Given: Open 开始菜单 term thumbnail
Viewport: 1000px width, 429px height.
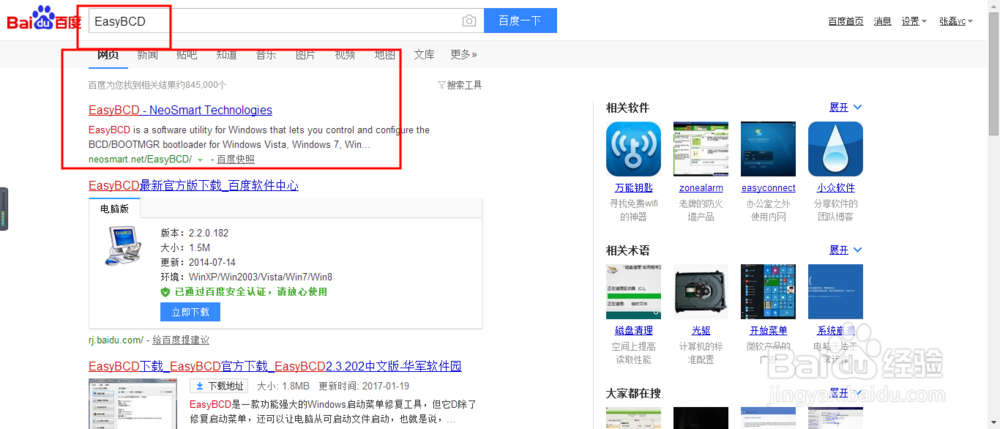Looking at the screenshot, I should 767,291.
